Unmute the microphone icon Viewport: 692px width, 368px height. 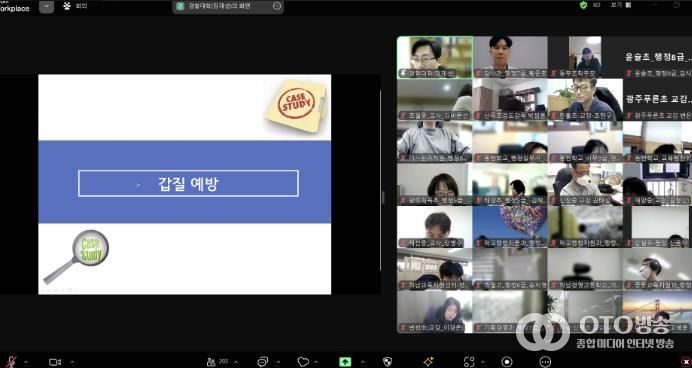pyautogui.click(x=11, y=362)
